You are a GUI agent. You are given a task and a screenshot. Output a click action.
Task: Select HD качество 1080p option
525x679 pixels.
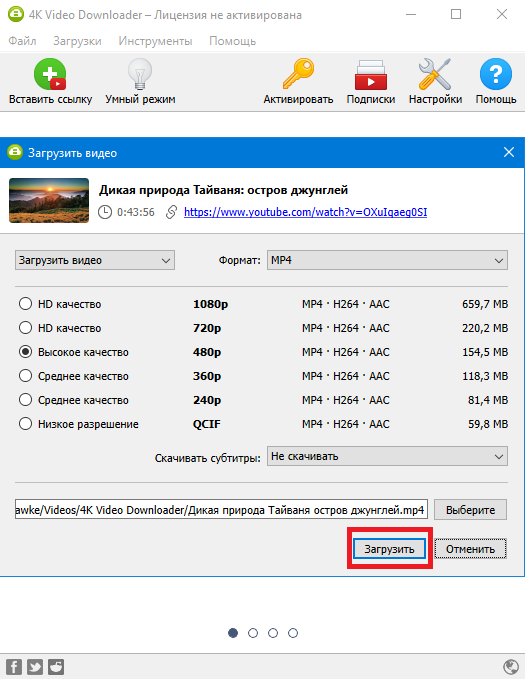click(26, 304)
